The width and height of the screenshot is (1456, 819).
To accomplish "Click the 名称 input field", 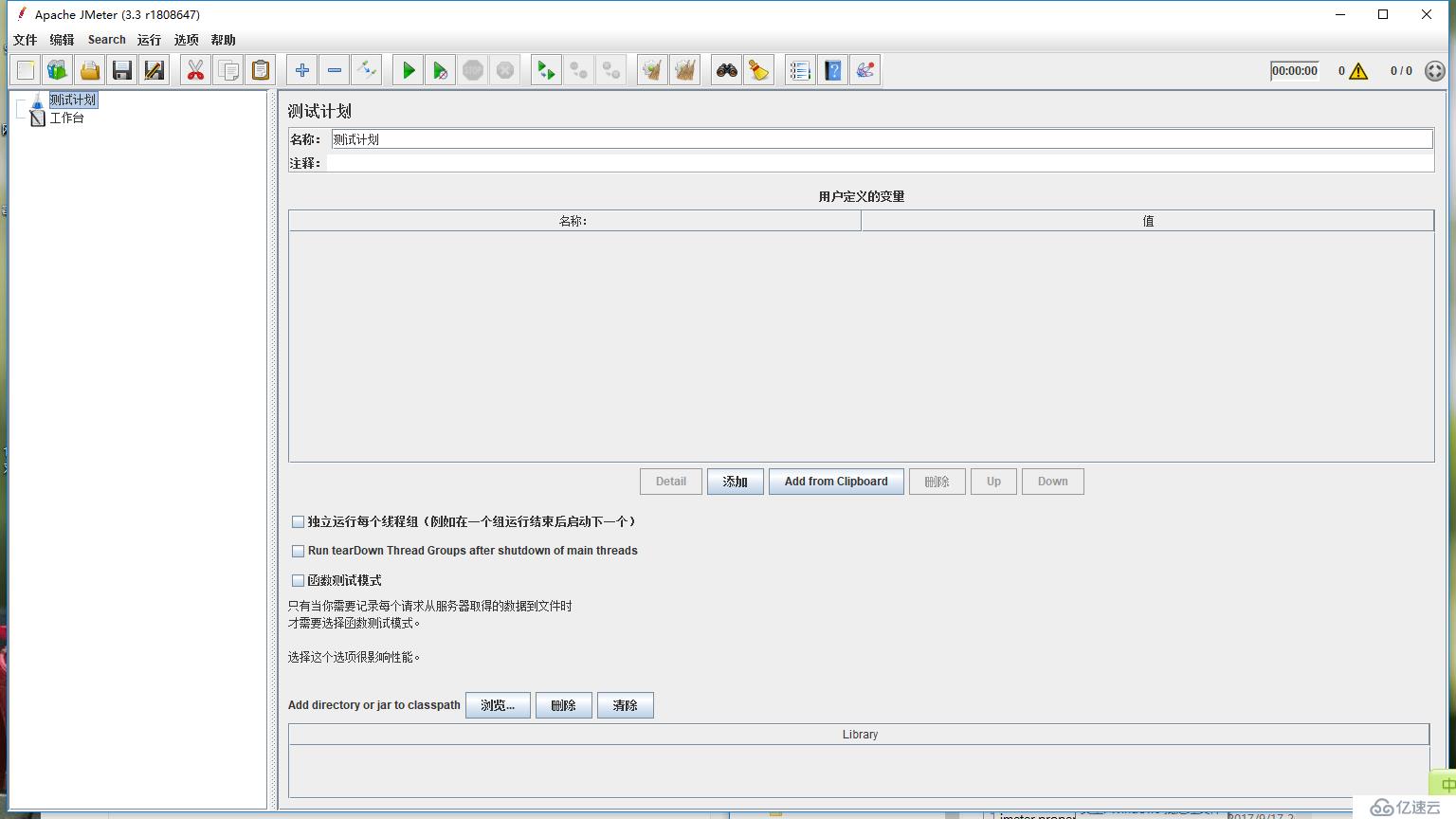I will click(x=882, y=139).
